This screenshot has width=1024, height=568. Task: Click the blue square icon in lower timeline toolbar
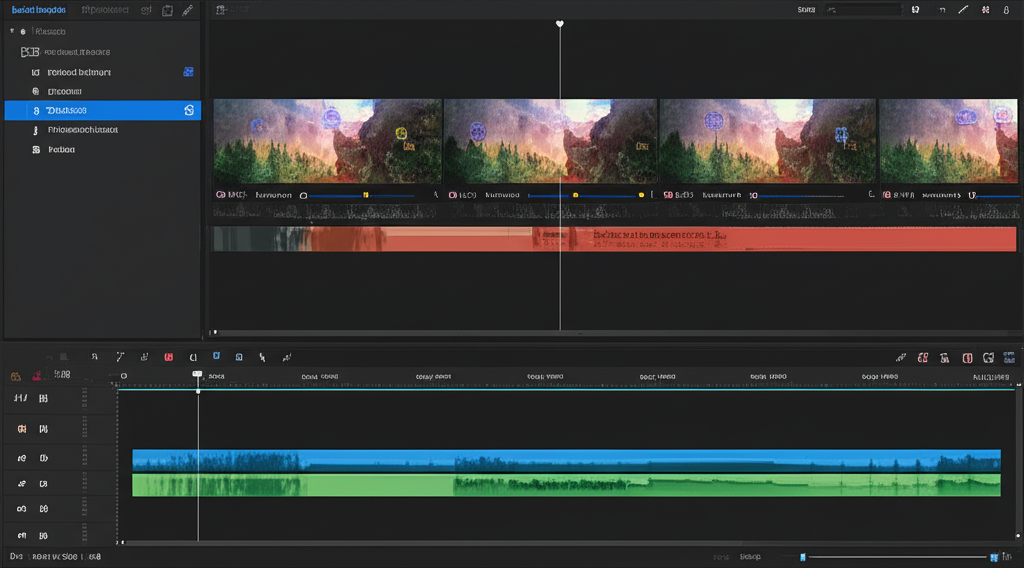239,357
